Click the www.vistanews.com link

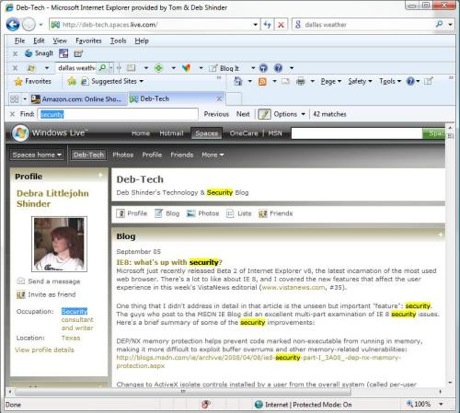click(293, 287)
